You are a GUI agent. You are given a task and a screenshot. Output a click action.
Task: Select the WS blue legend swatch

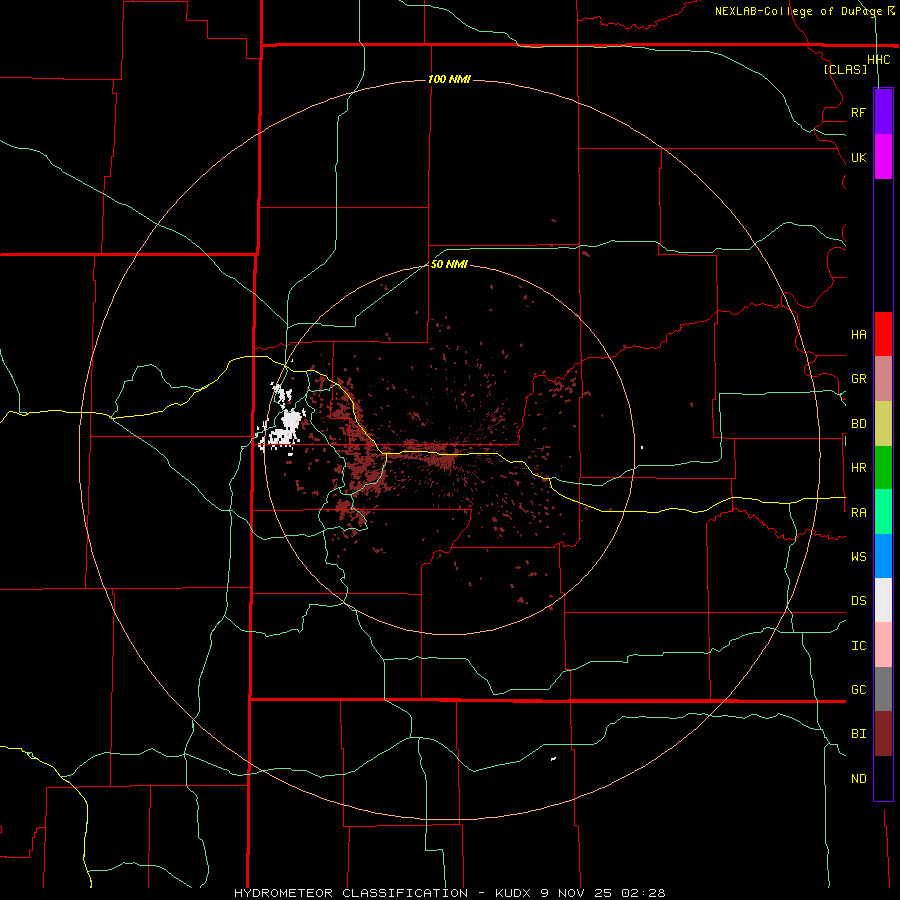click(883, 556)
